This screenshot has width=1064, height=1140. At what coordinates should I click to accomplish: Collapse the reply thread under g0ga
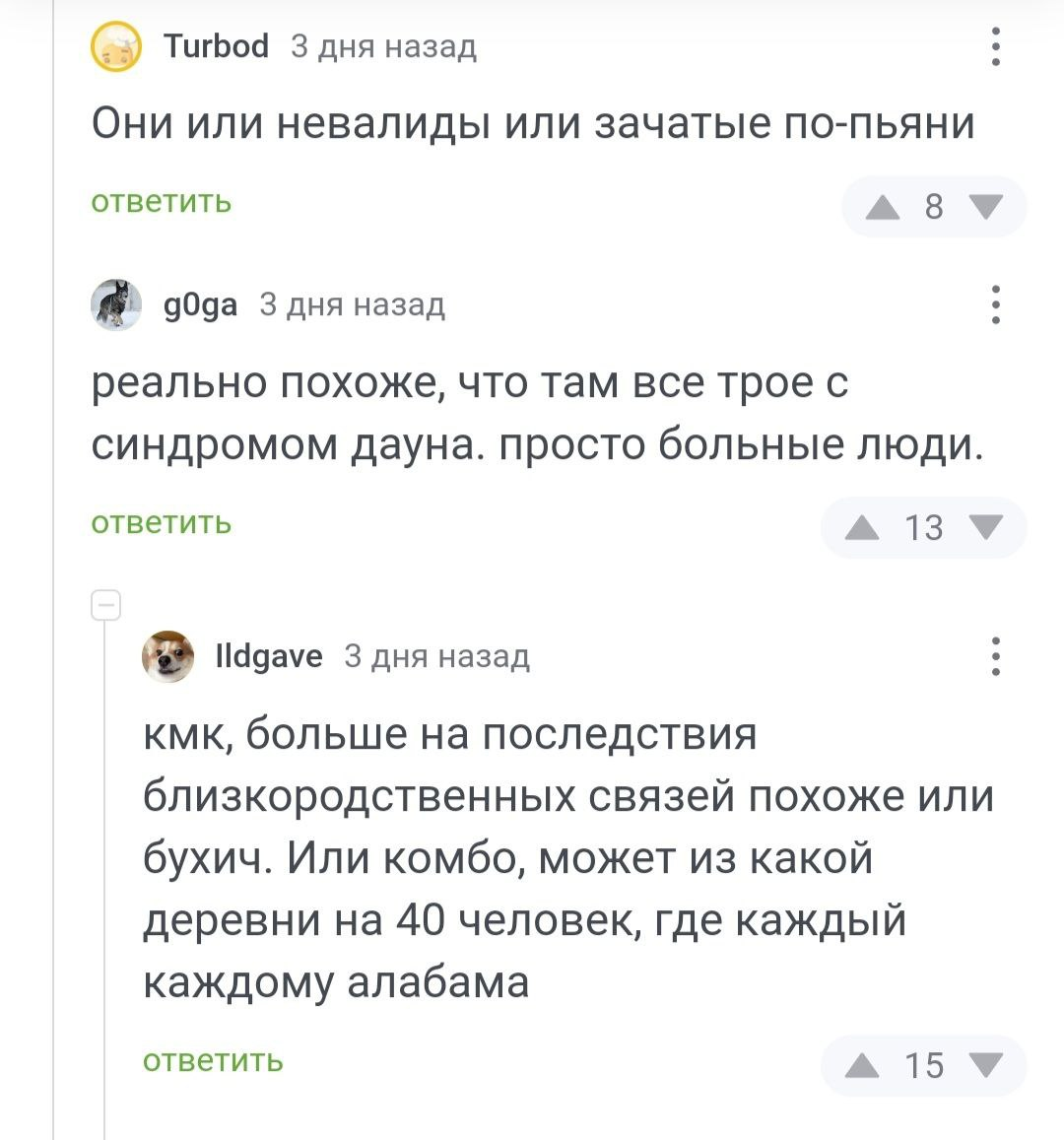click(x=105, y=605)
